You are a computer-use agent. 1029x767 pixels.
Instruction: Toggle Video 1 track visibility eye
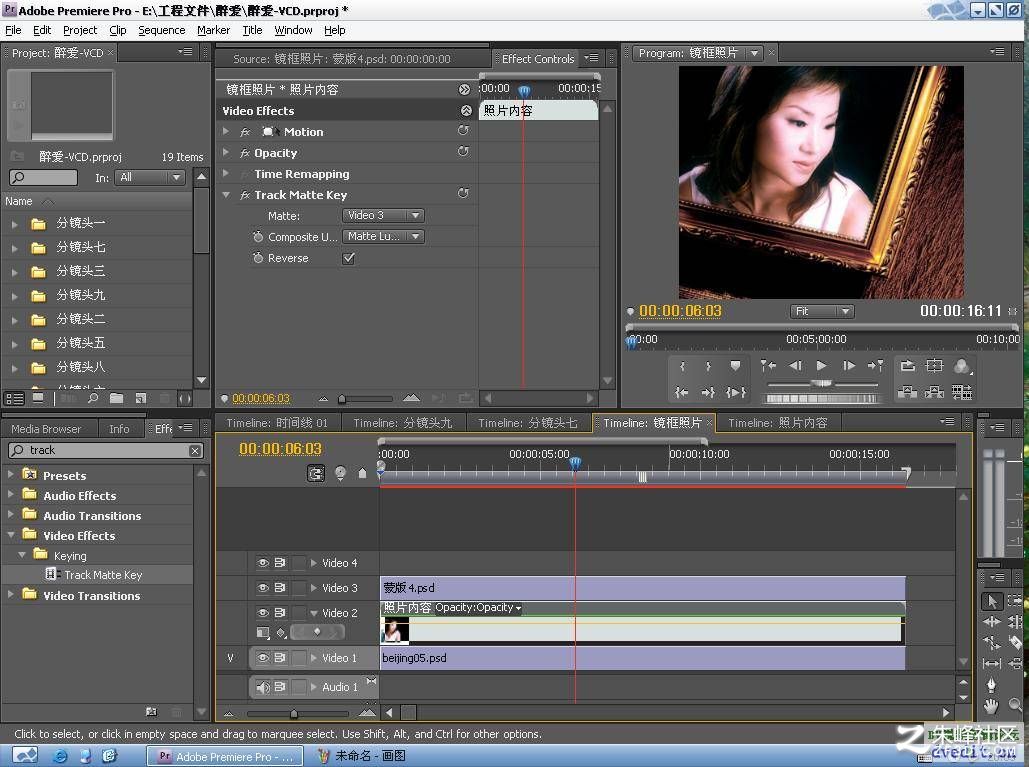point(262,657)
